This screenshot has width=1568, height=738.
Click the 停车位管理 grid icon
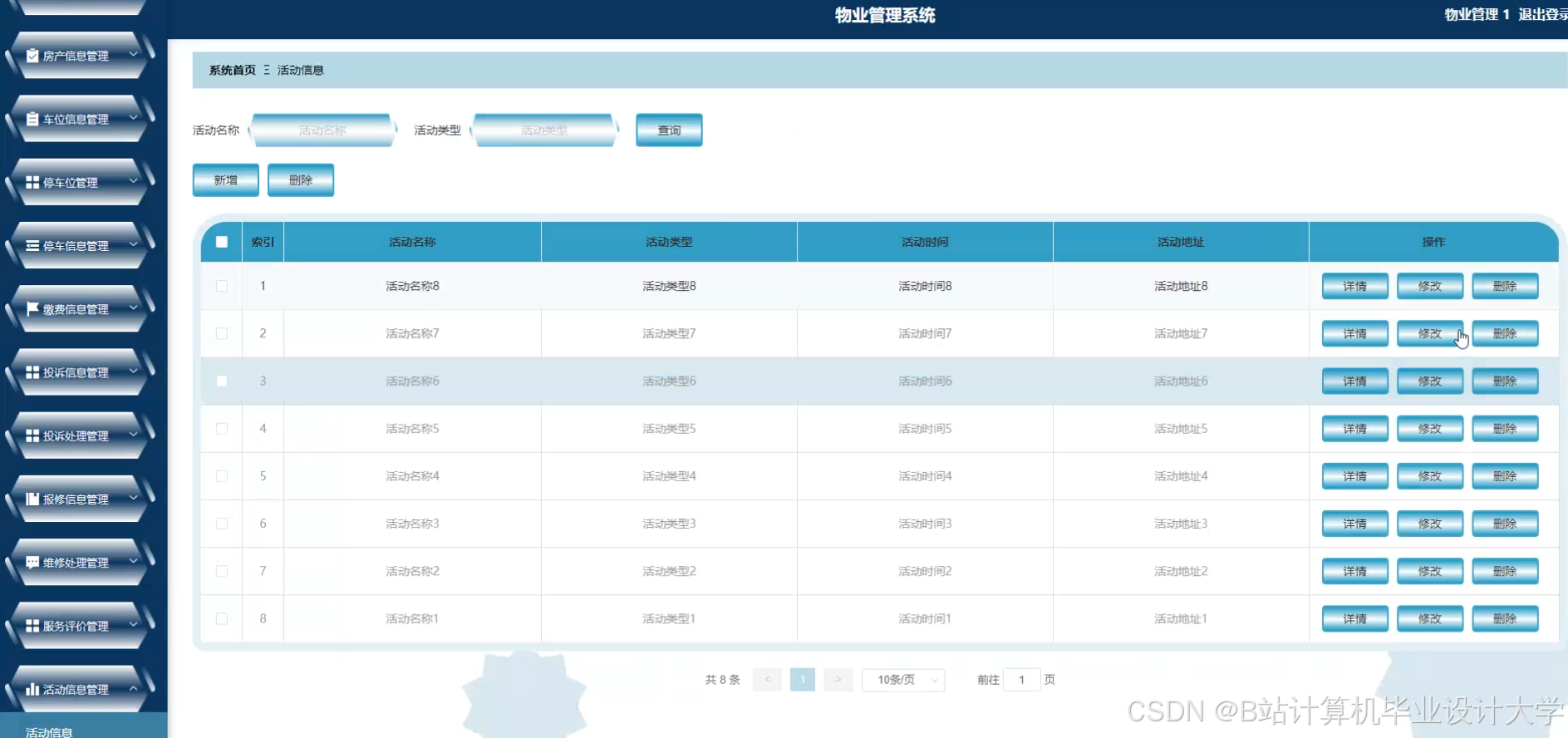(x=32, y=182)
